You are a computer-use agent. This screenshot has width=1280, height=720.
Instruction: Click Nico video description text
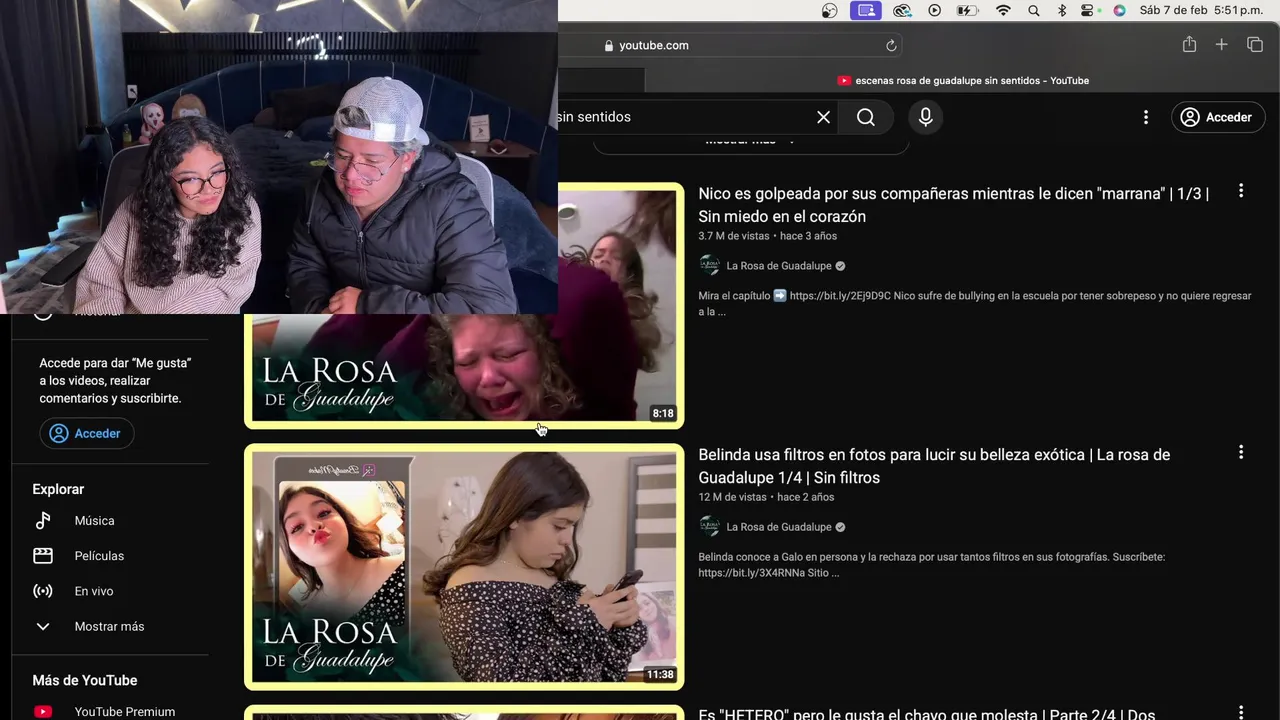(975, 304)
